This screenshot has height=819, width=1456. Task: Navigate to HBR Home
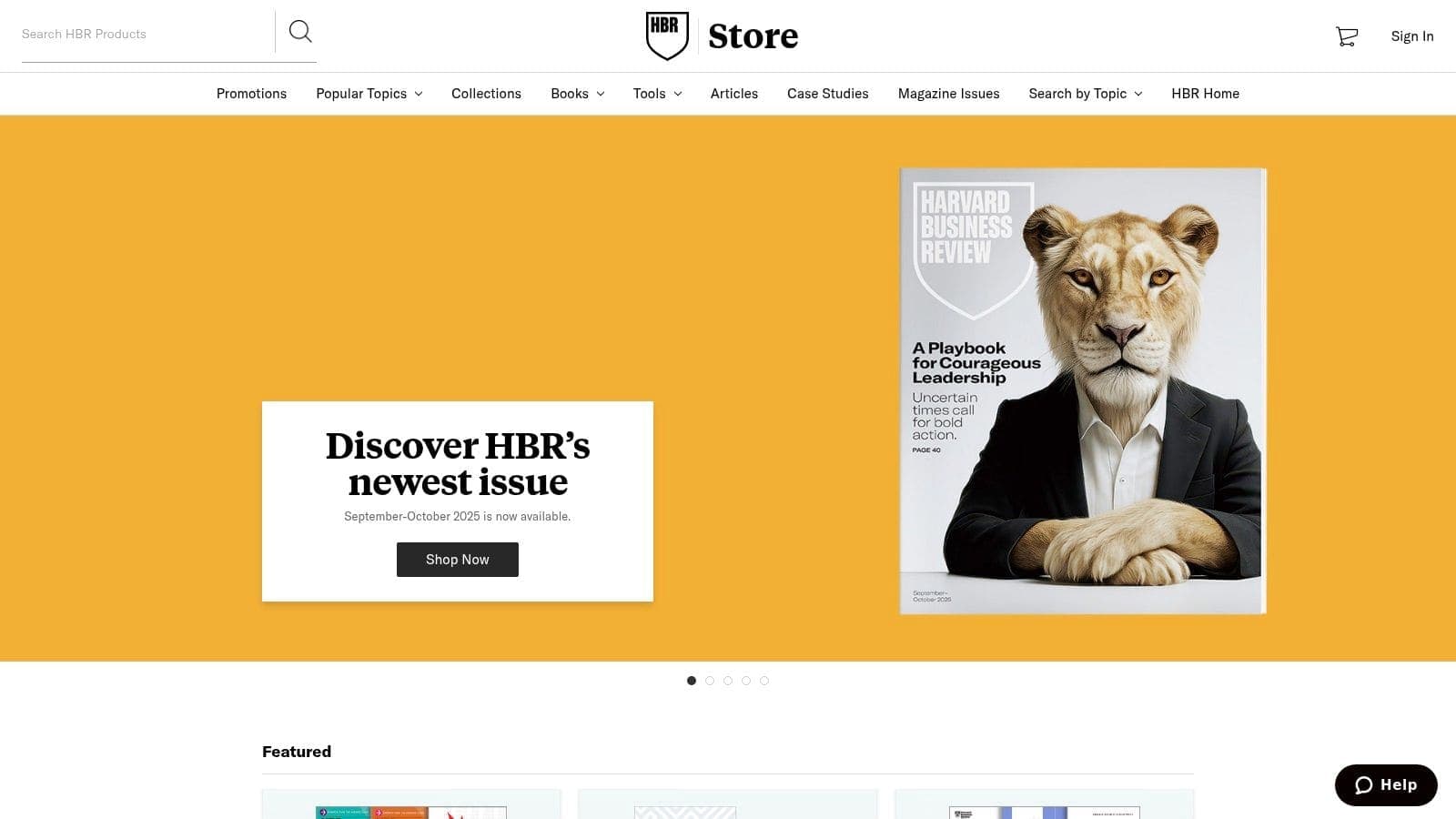1205,93
